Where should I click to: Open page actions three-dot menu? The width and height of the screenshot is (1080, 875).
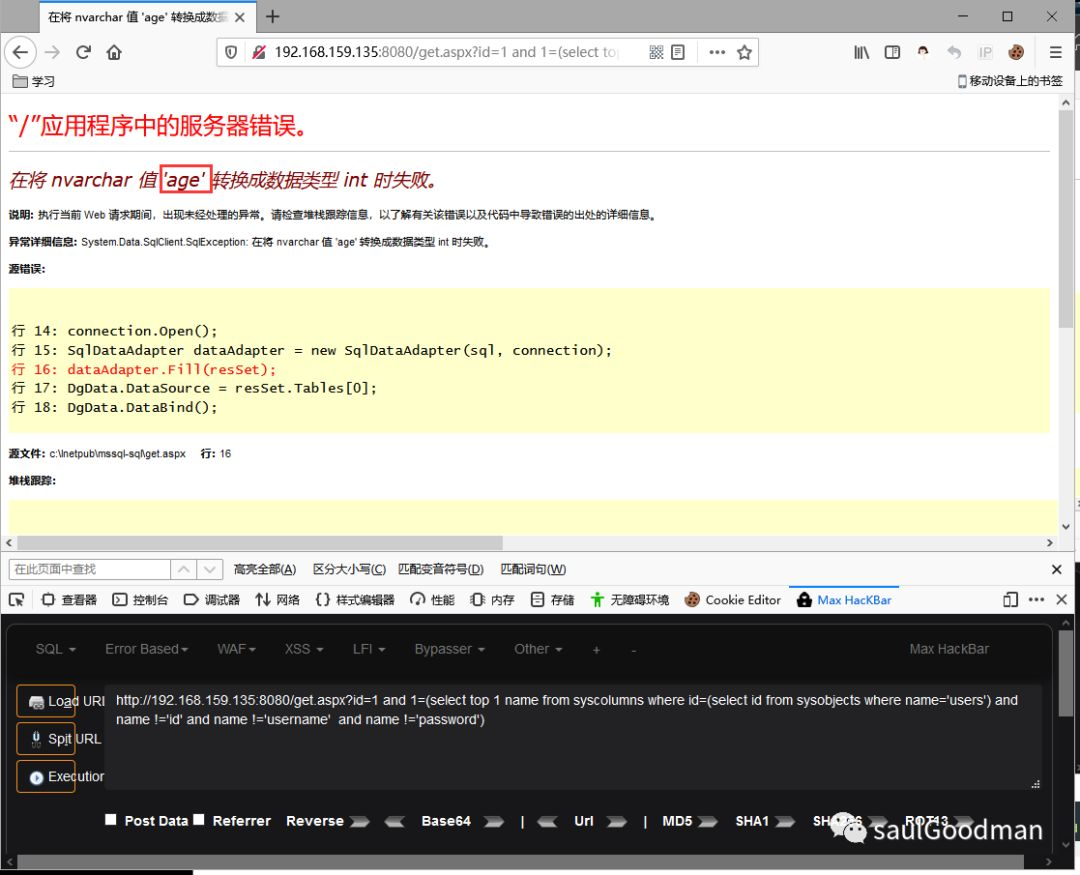(717, 52)
